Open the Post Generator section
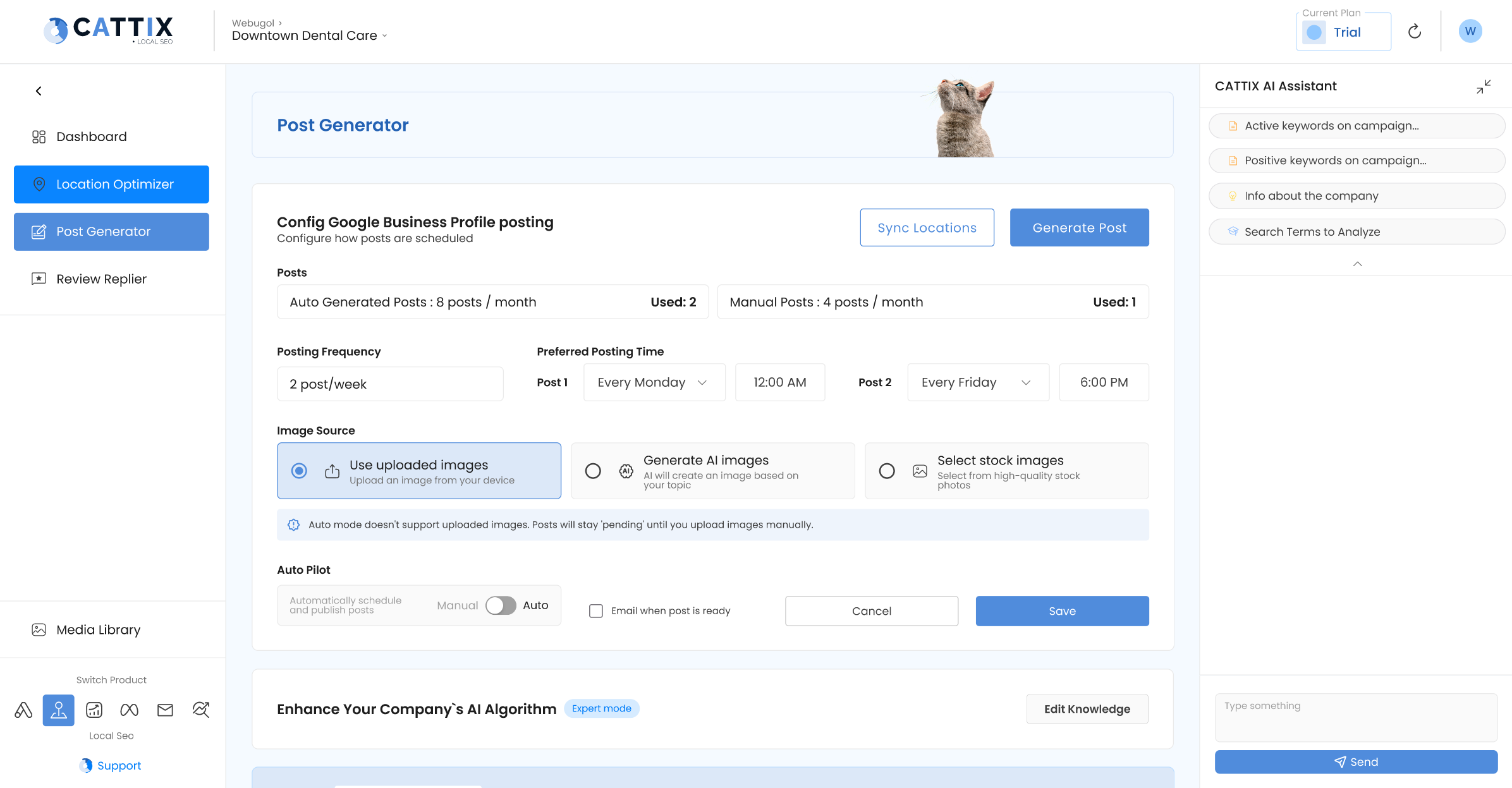Viewport: 1512px width, 788px height. 103,231
